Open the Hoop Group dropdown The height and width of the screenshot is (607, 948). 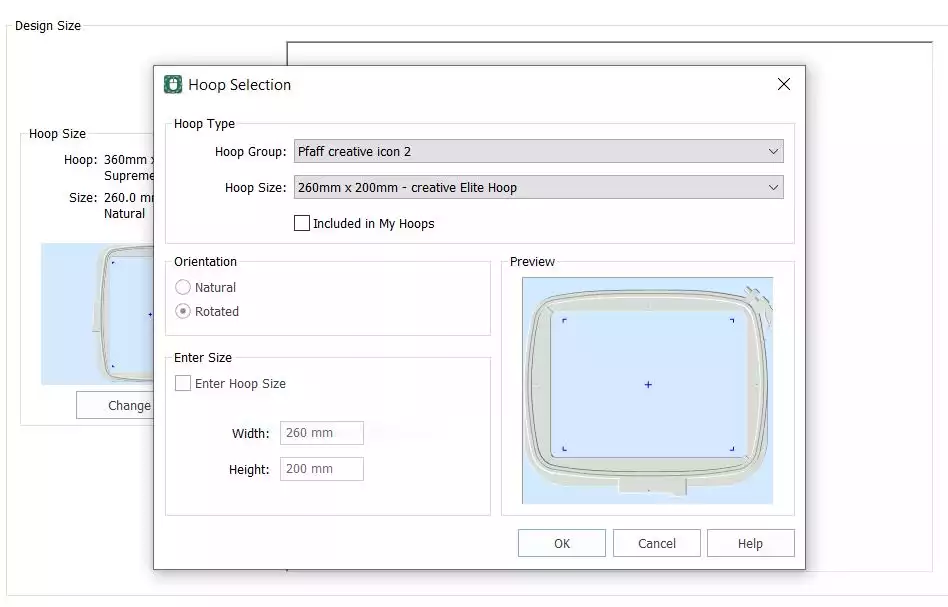coord(539,151)
